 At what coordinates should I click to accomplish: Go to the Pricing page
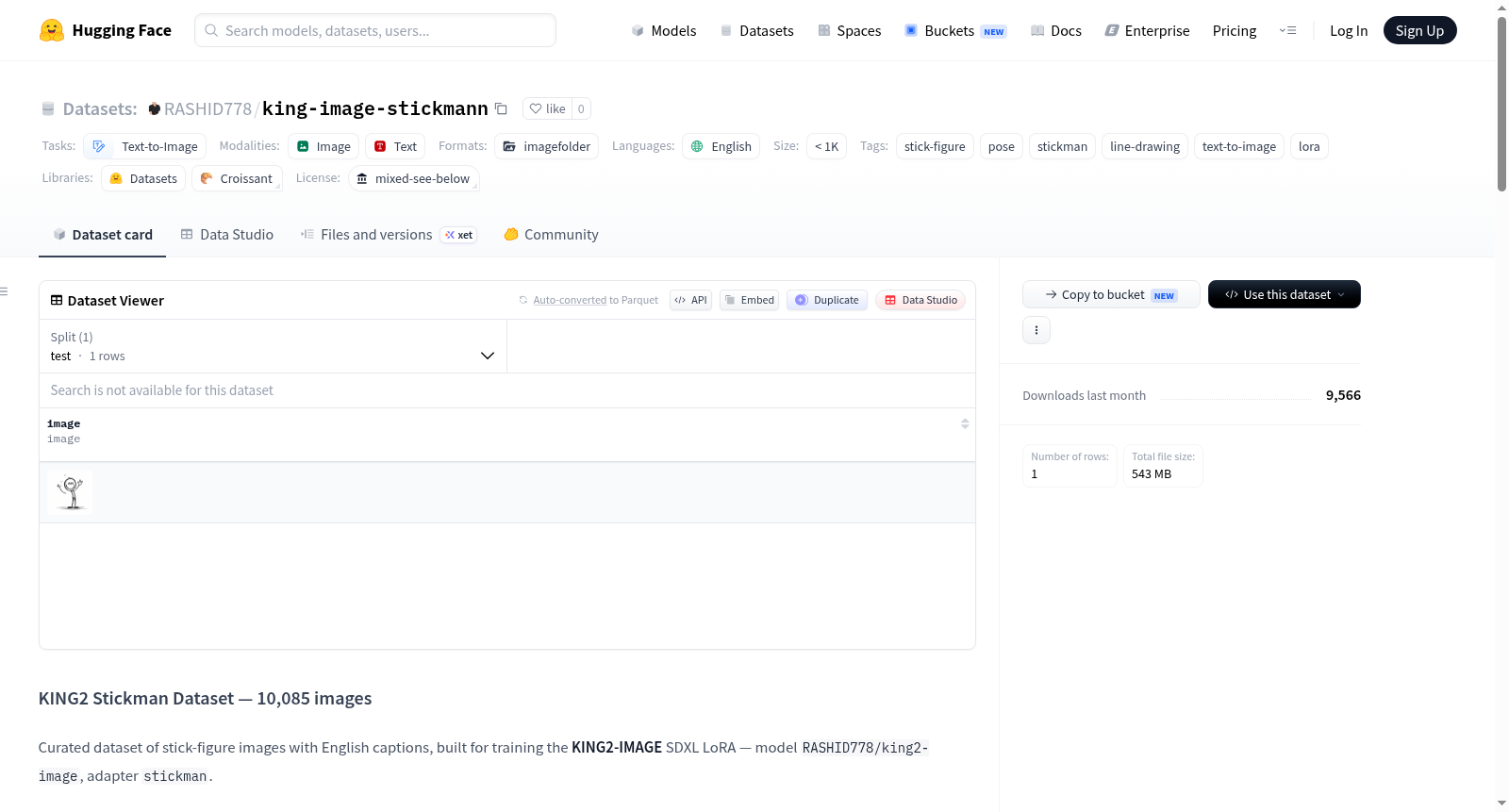1235,30
